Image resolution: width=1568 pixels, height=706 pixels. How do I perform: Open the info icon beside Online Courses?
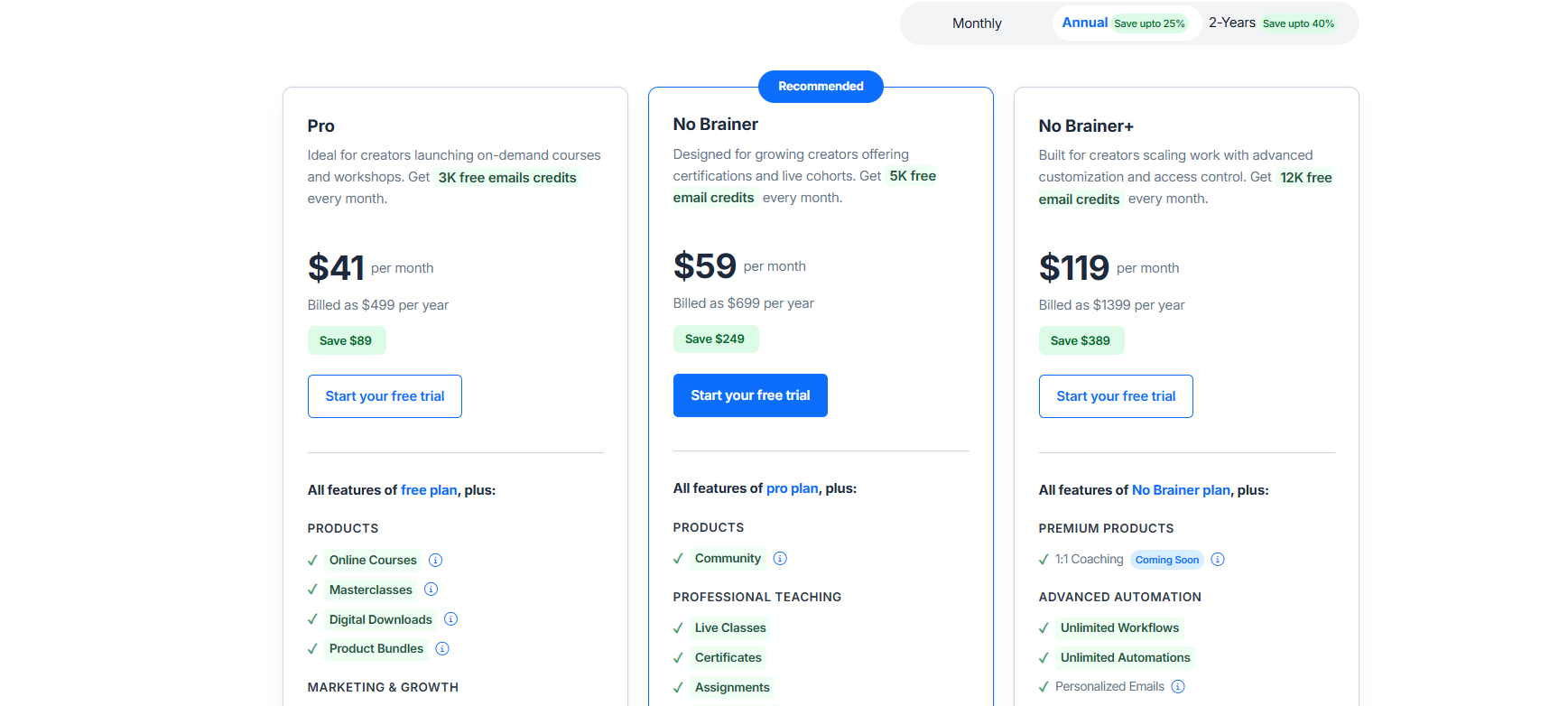pyautogui.click(x=436, y=560)
